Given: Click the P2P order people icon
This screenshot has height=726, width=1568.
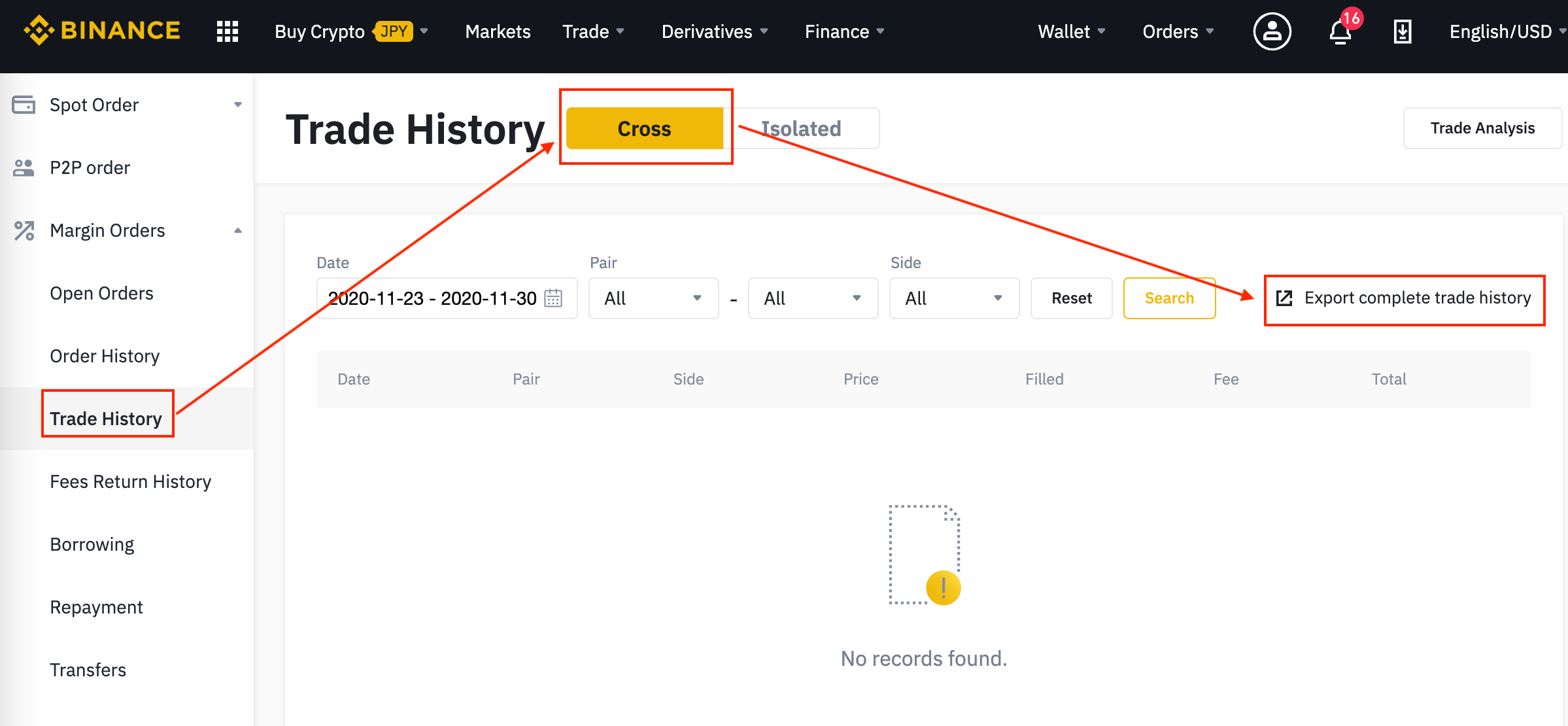Looking at the screenshot, I should point(24,167).
